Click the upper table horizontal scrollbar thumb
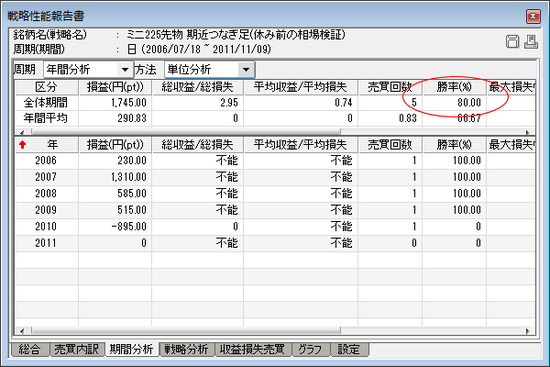This screenshot has width=550, height=367. 186,132
